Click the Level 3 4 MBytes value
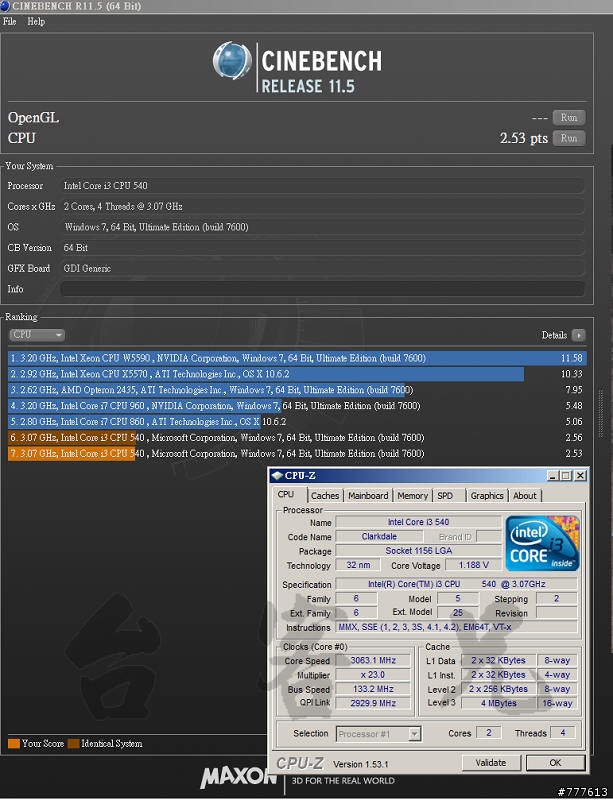This screenshot has height=800, width=613. point(498,703)
